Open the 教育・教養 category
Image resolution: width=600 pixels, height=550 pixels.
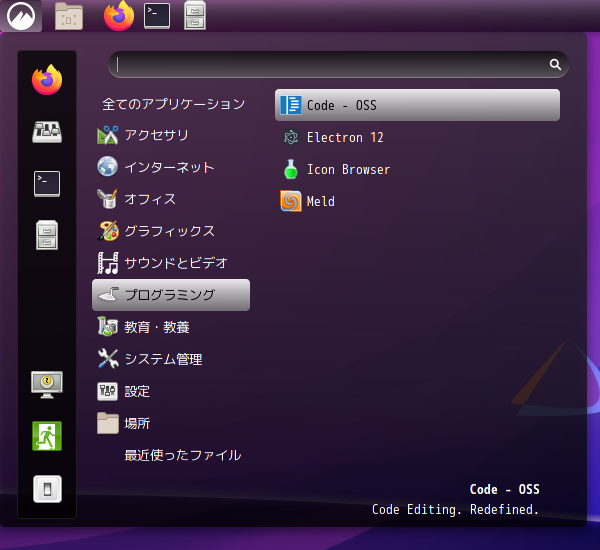[171, 327]
